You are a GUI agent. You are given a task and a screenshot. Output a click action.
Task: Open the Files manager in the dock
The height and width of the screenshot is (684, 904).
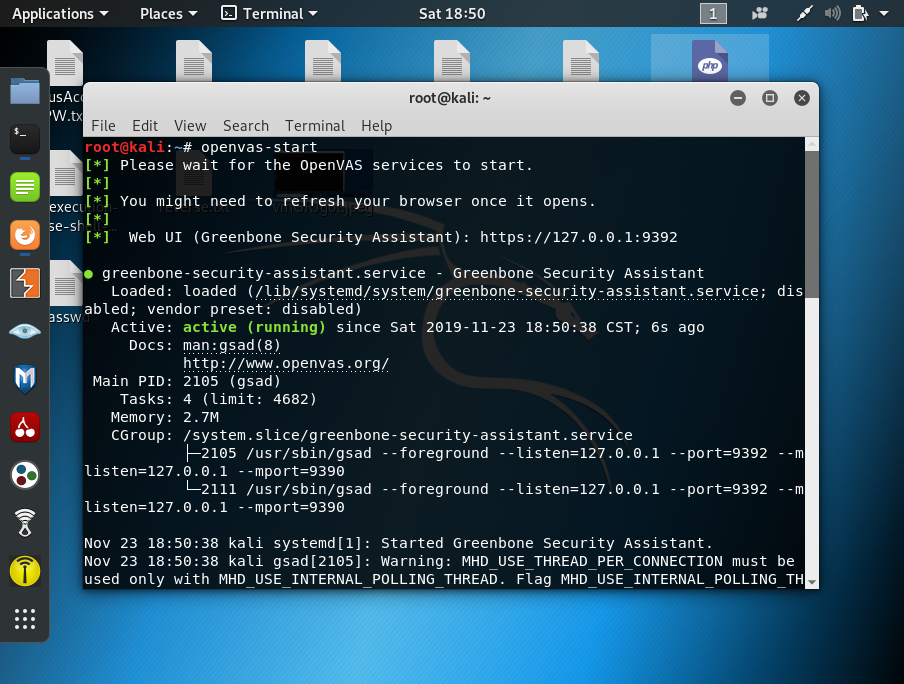(x=25, y=92)
